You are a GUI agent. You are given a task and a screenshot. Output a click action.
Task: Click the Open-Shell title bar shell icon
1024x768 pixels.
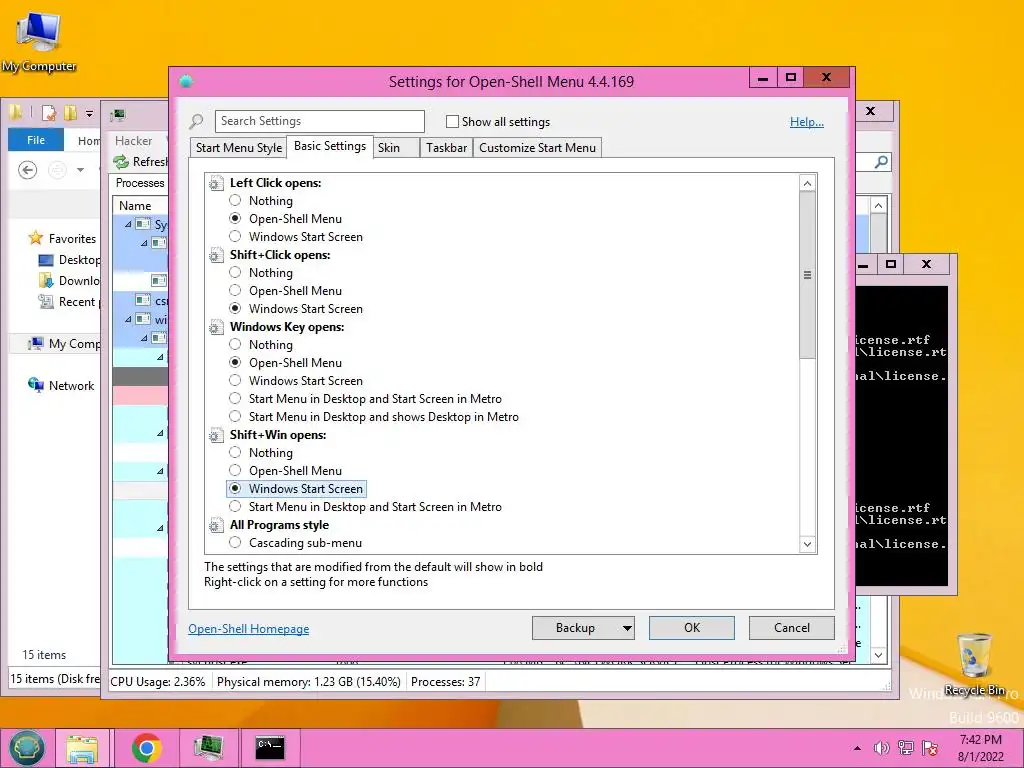[186, 82]
